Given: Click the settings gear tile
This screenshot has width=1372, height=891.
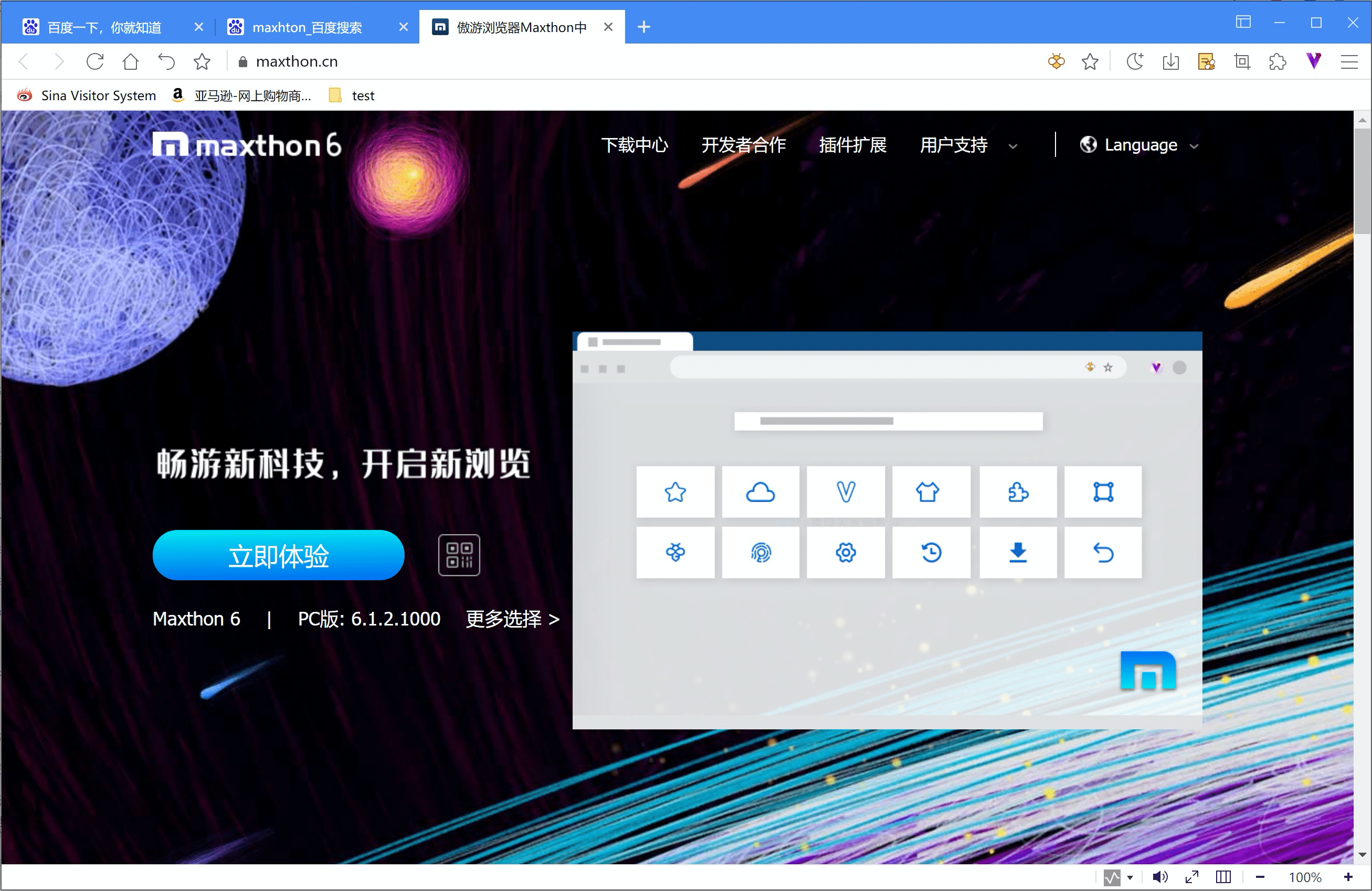Looking at the screenshot, I should (846, 552).
